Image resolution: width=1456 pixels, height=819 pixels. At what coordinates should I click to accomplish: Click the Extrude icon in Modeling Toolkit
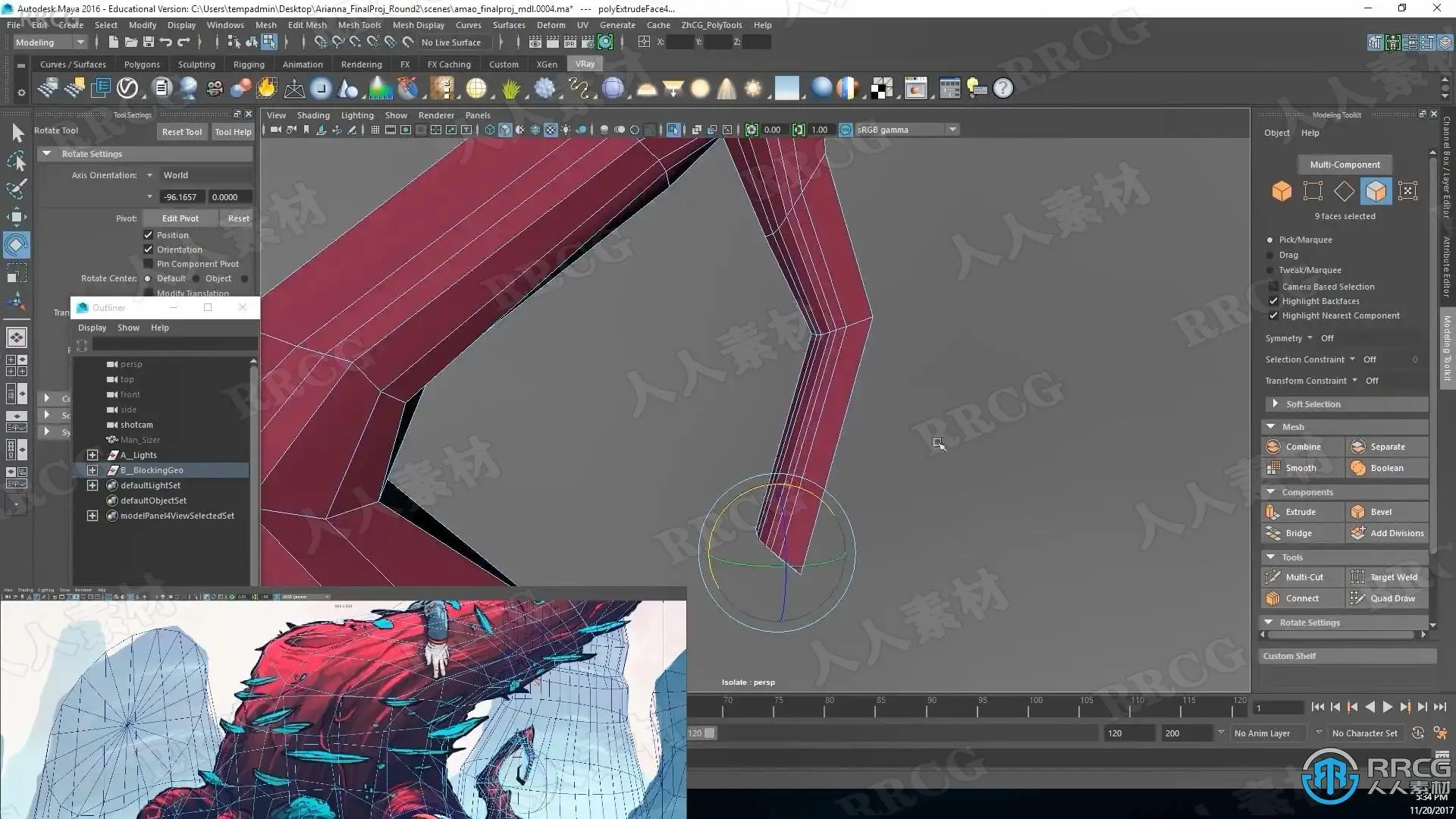pyautogui.click(x=1274, y=512)
